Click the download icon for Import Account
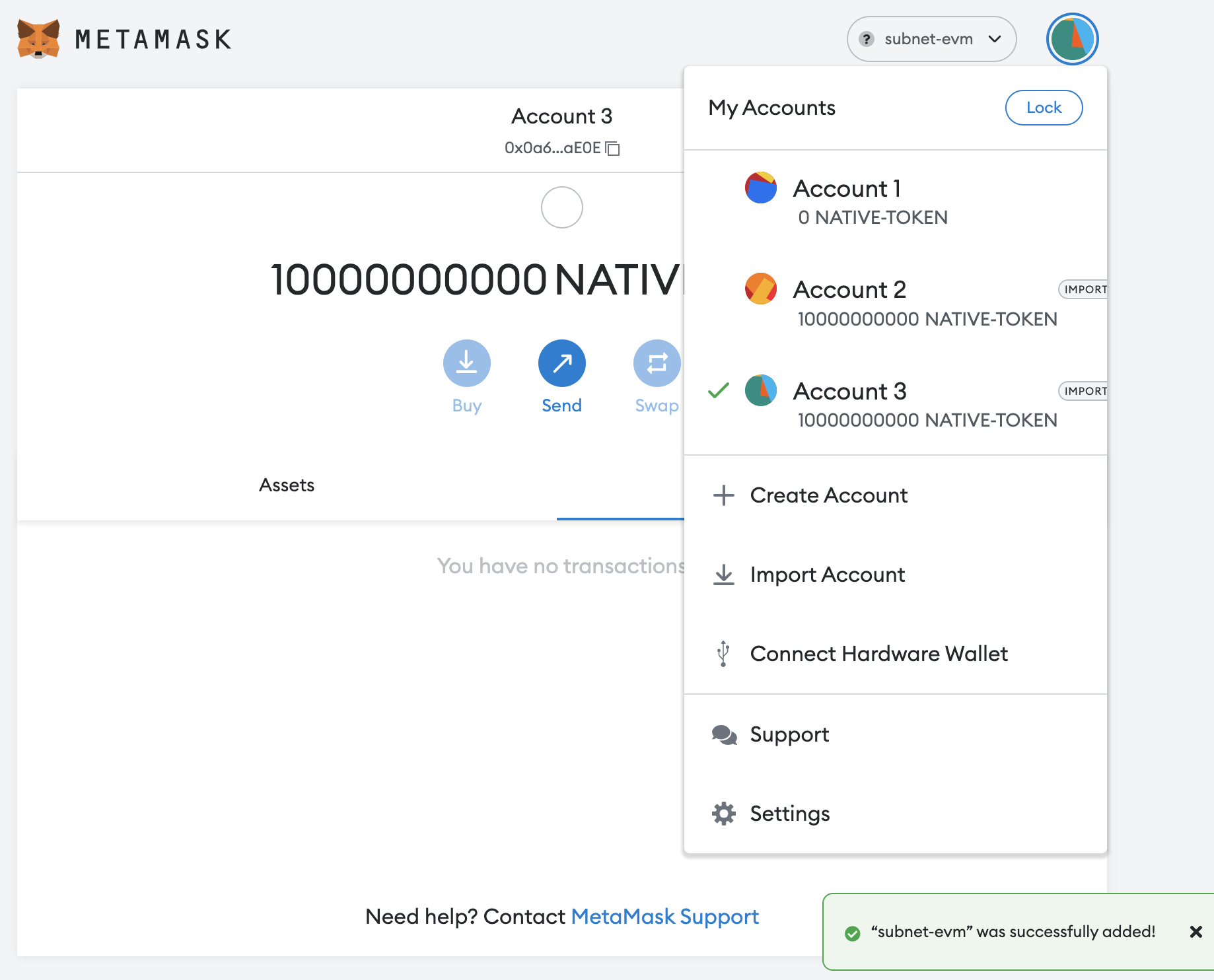 tap(724, 575)
